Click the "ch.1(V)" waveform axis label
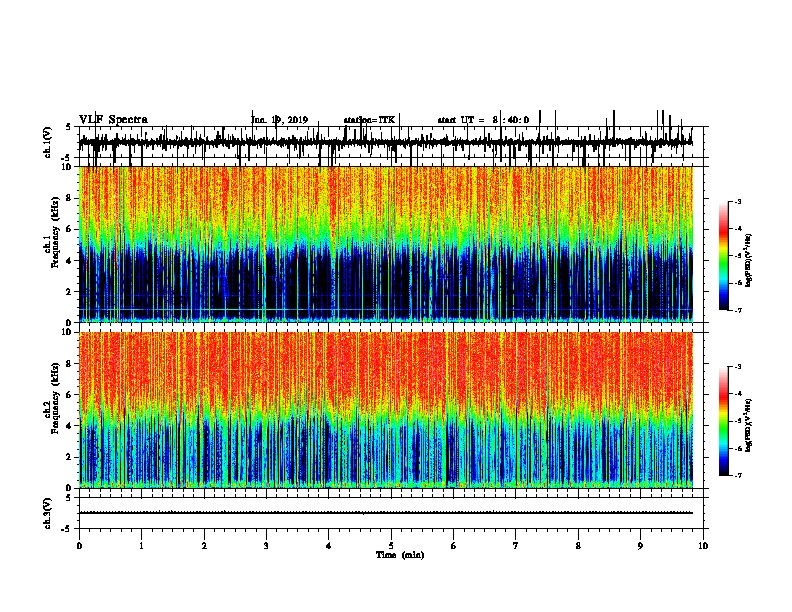 point(47,142)
